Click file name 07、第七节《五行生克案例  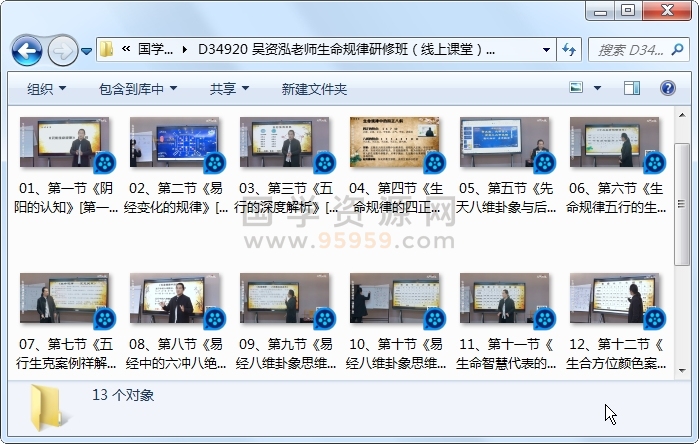[x=66, y=354]
